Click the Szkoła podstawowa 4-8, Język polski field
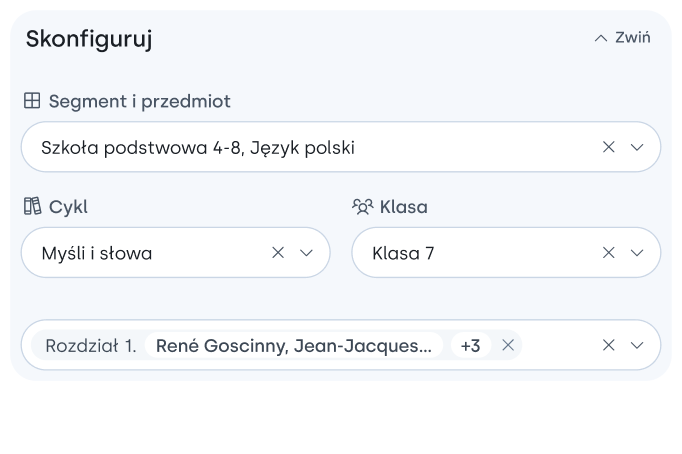Image resolution: width=682 pixels, height=454 pixels. (198, 148)
